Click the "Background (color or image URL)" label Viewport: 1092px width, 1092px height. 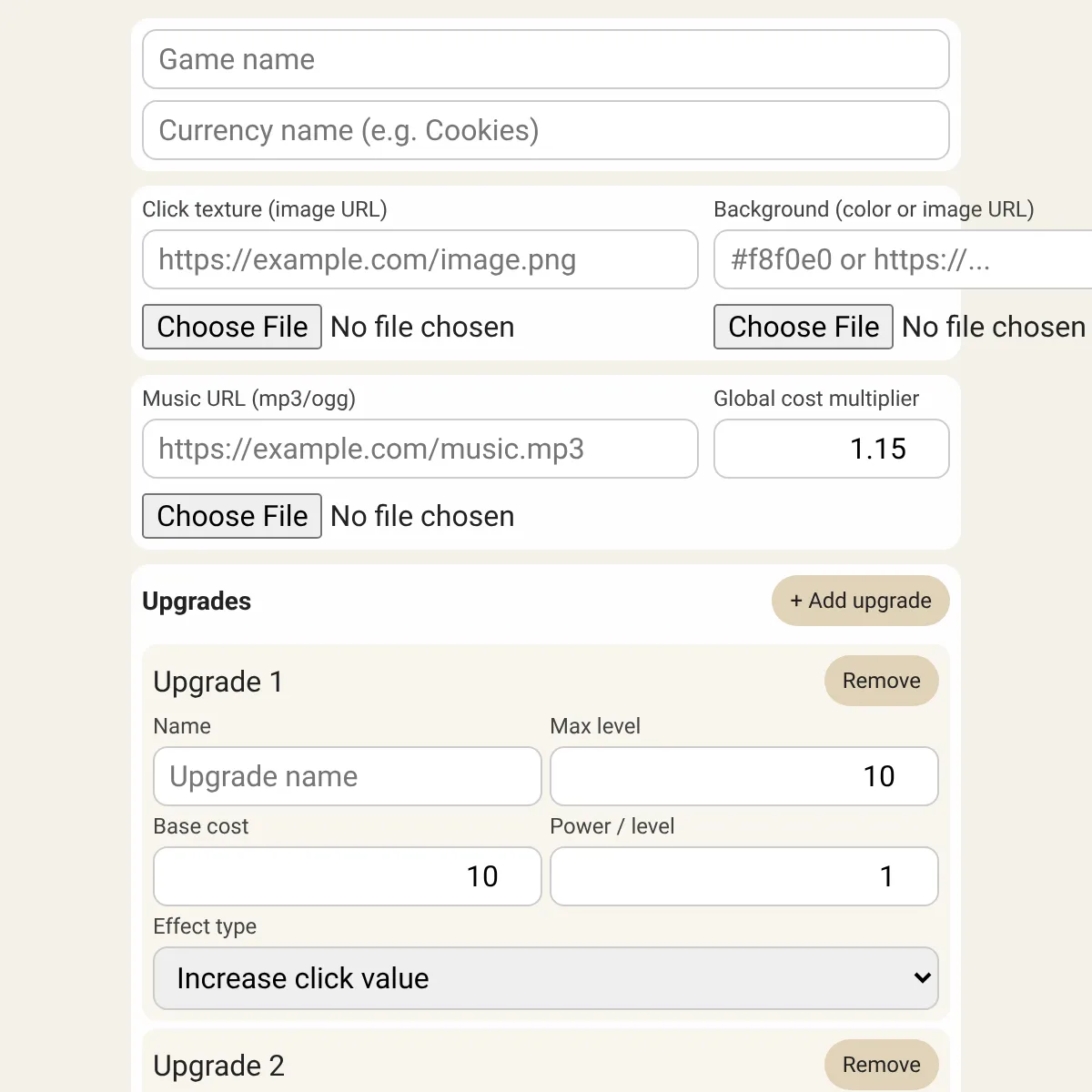874,209
